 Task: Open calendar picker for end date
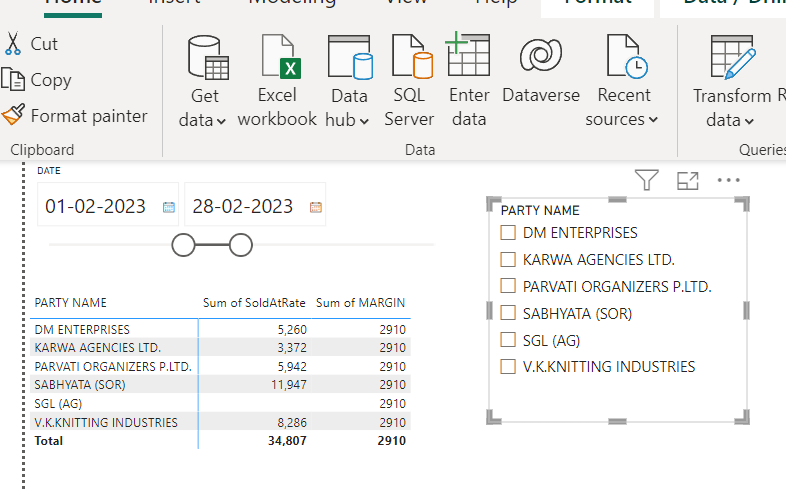point(316,207)
